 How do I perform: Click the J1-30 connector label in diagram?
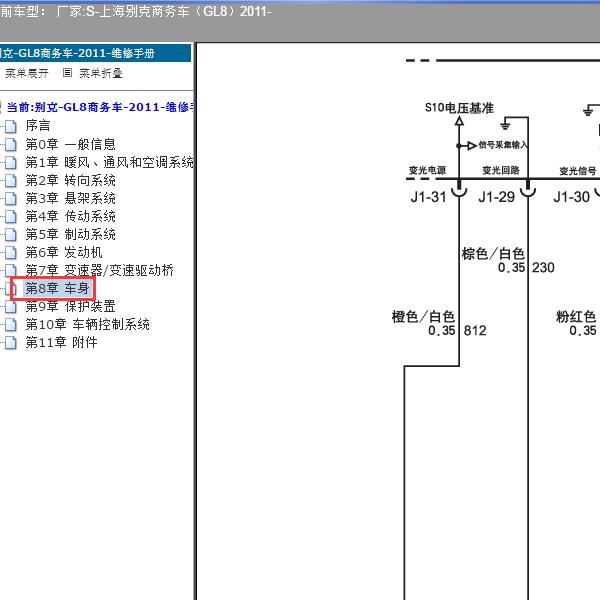[x=572, y=197]
